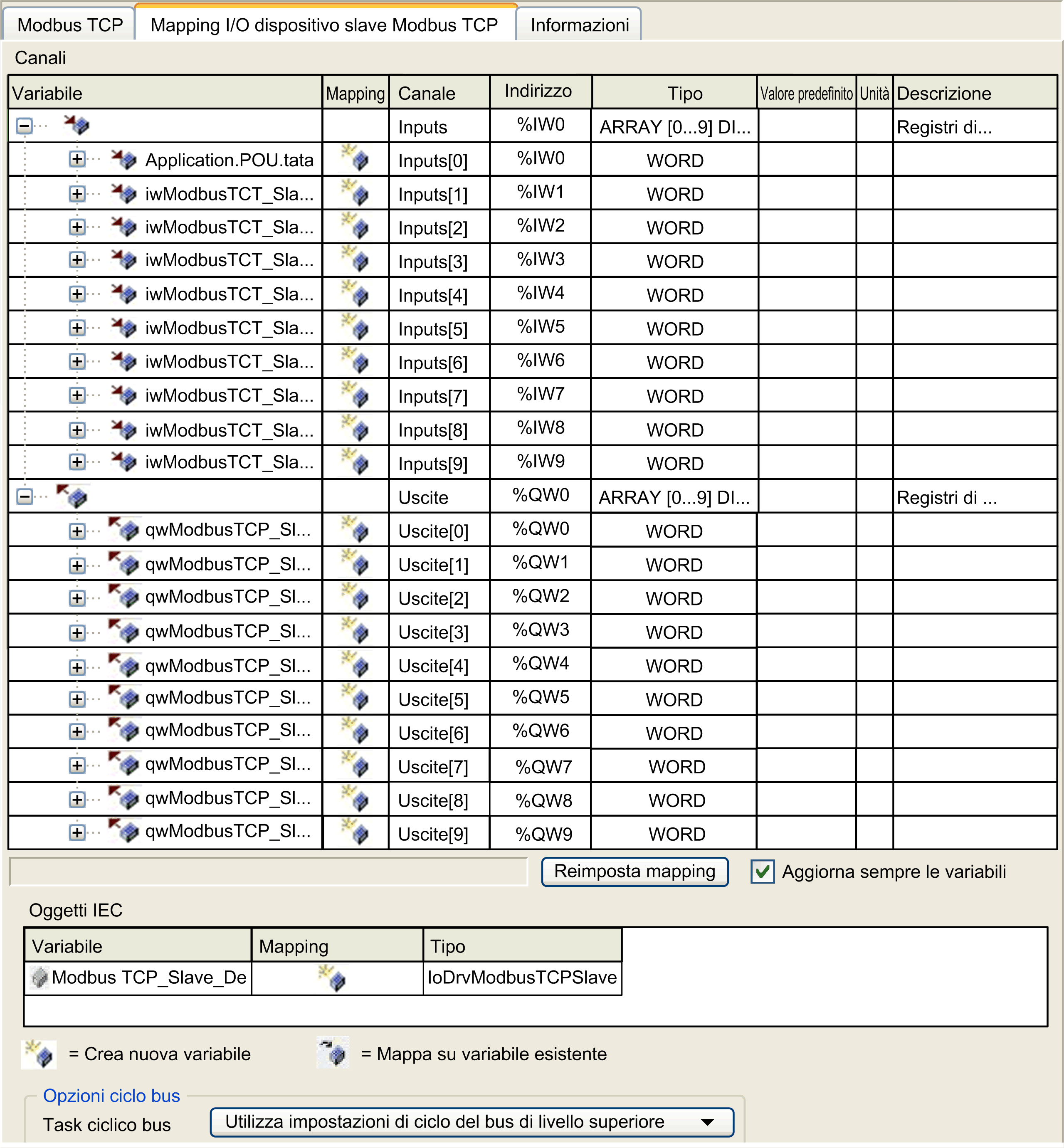The height and width of the screenshot is (1148, 1064).
Task: Select Application.POU.tata variable name
Action: [x=229, y=160]
